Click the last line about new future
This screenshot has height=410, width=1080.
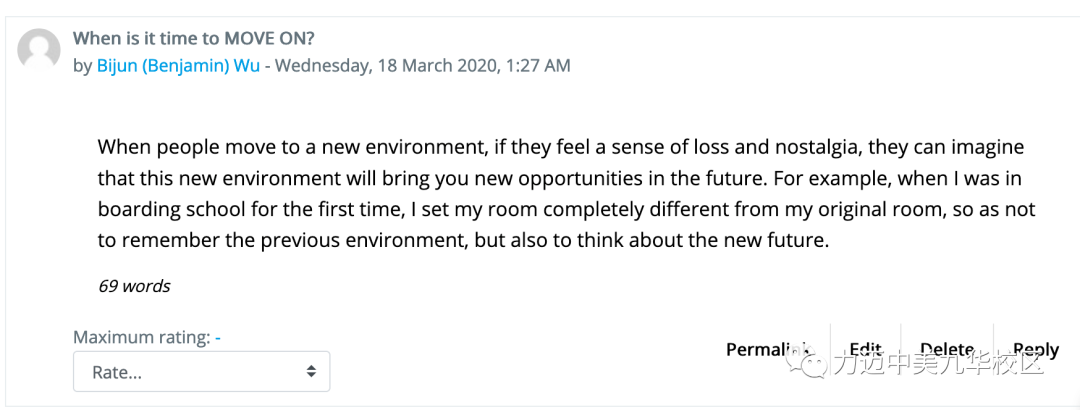tap(461, 241)
